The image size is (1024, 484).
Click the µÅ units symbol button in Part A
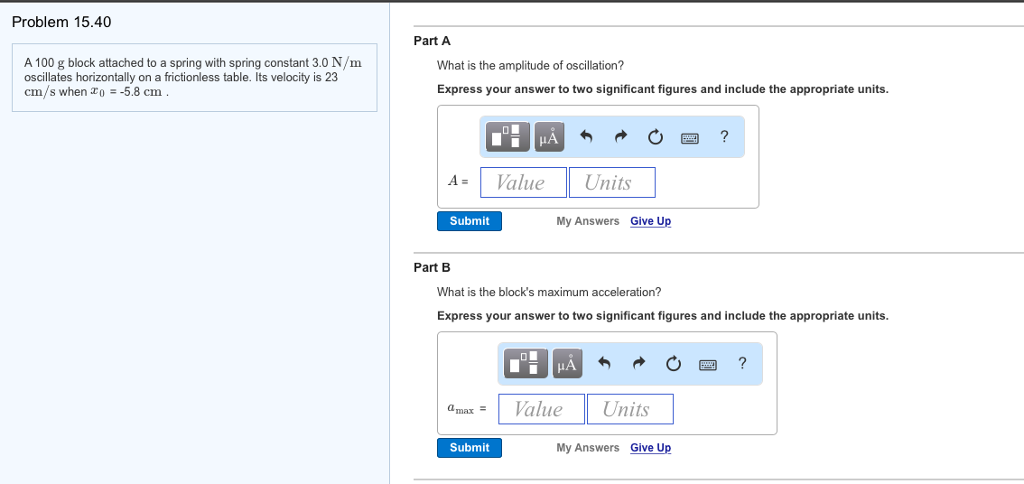pos(549,137)
